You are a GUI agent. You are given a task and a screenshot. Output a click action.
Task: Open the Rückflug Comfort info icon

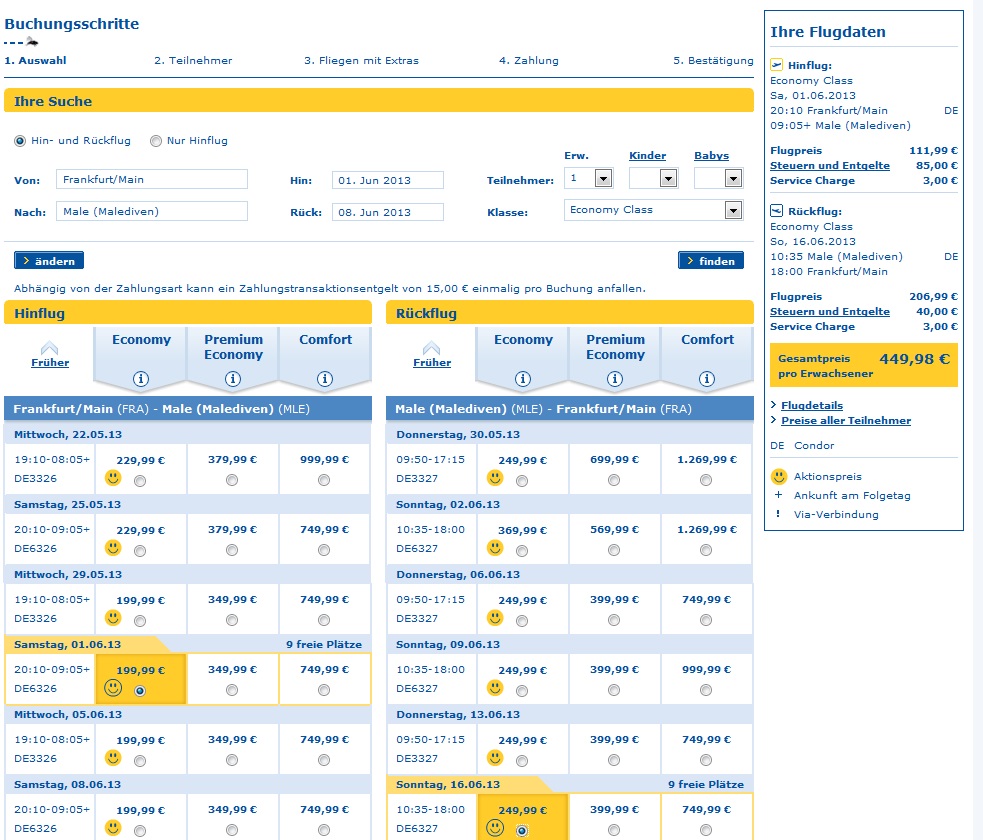point(707,379)
